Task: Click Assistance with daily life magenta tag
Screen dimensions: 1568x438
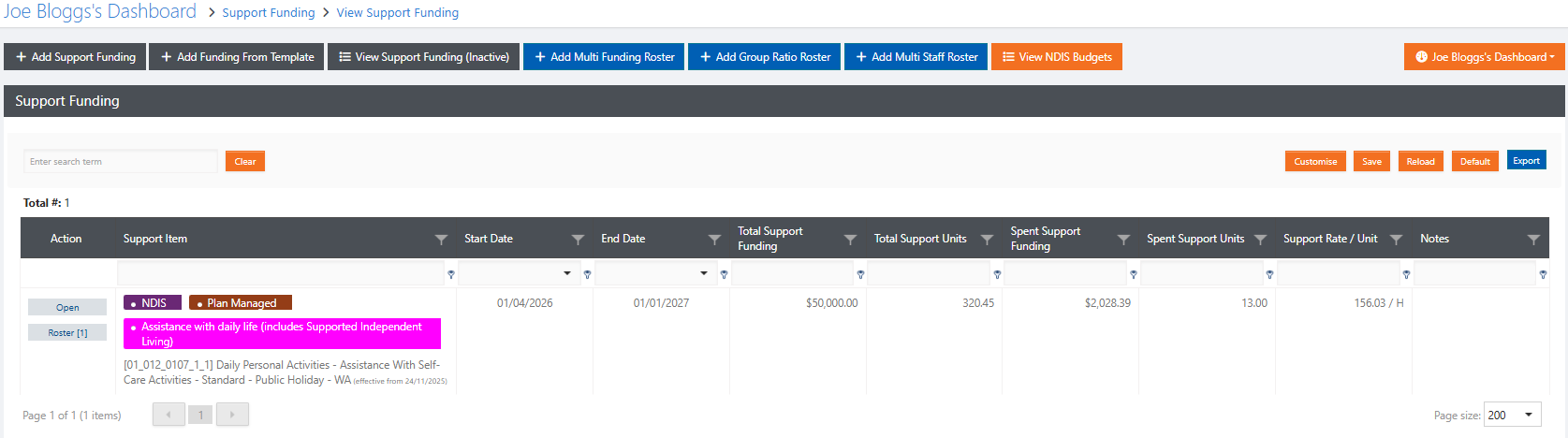Action: 282,334
